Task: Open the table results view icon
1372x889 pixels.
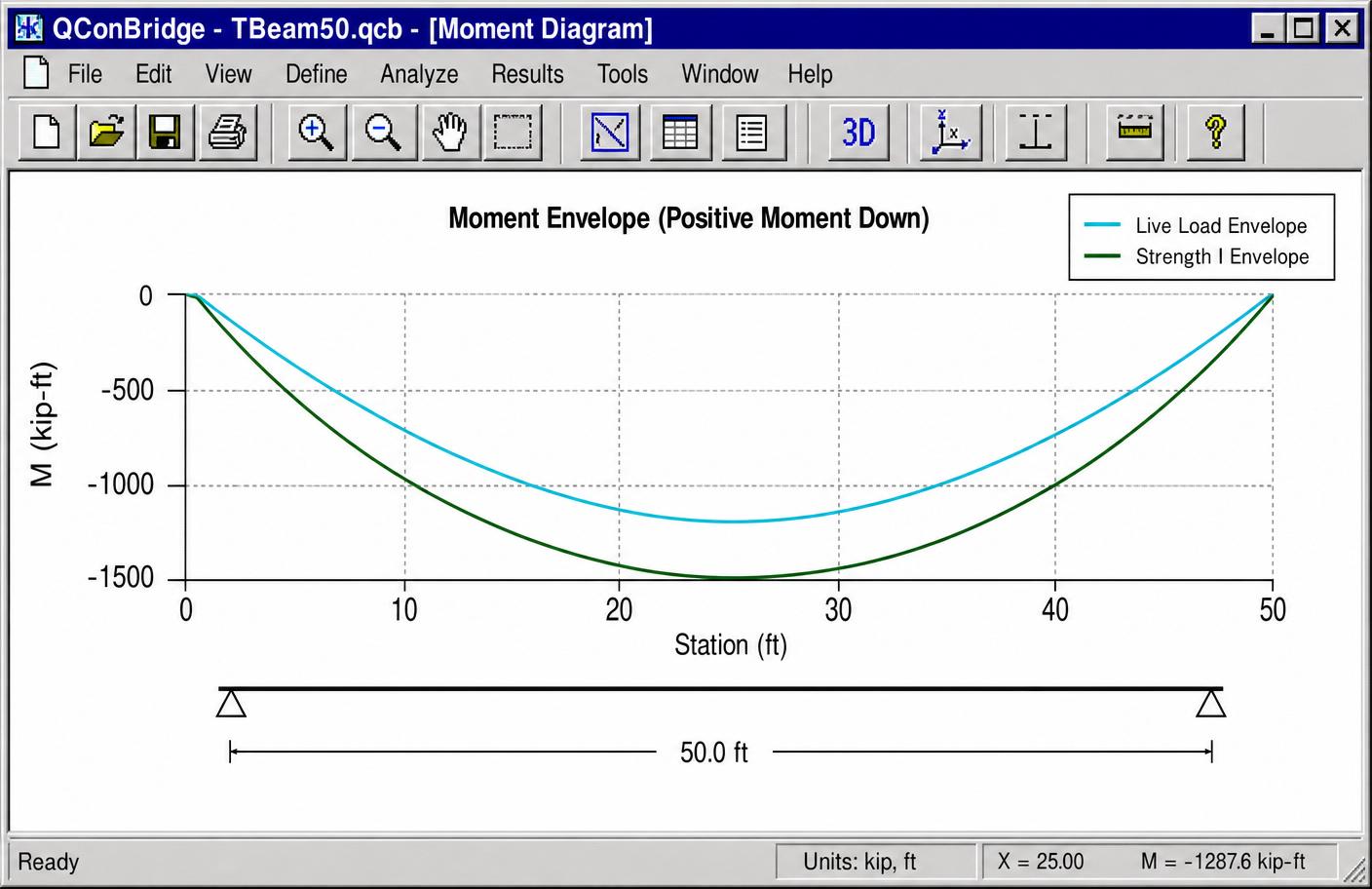Action: 679,132
